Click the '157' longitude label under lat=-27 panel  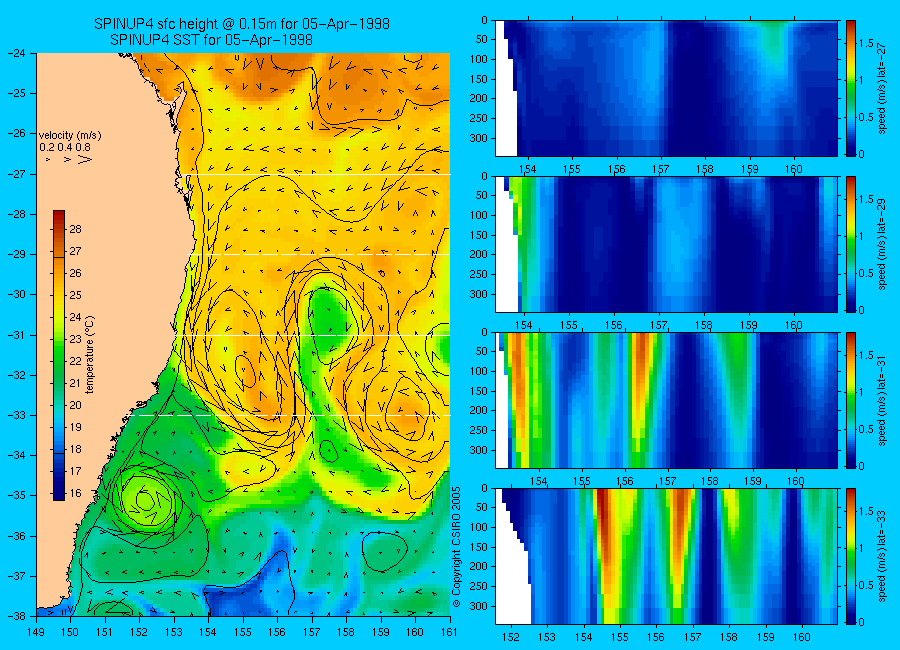[x=661, y=169]
